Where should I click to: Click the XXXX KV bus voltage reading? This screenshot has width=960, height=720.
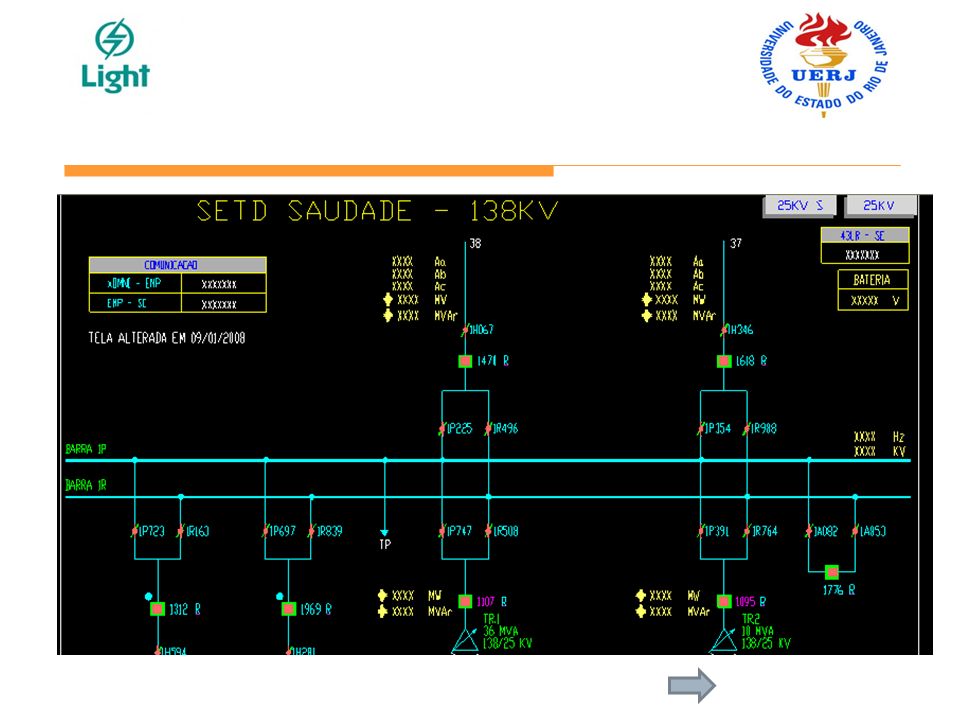[x=879, y=452]
